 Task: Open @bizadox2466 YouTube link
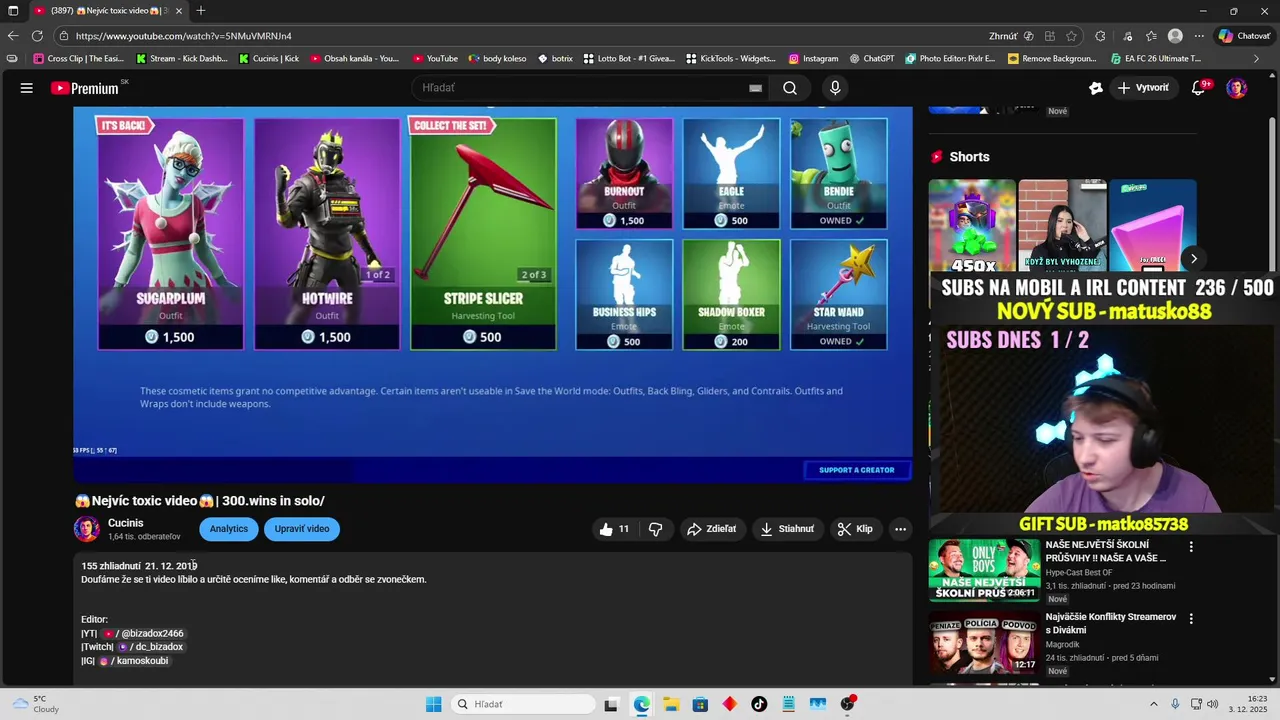coord(143,633)
